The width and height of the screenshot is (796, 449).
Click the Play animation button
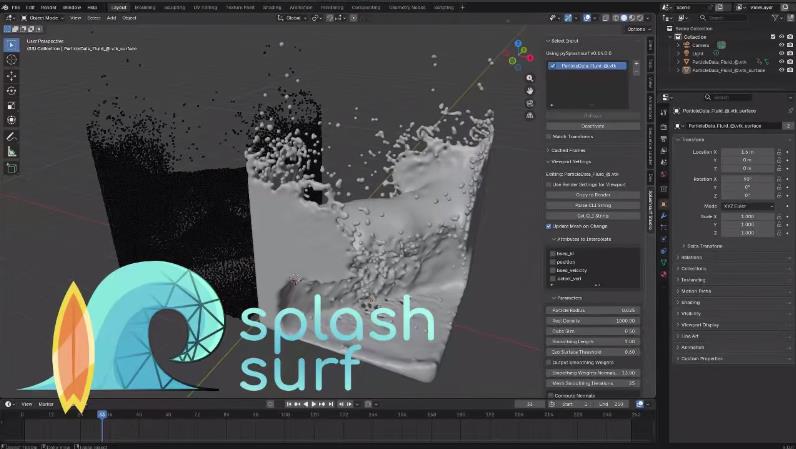(313, 404)
